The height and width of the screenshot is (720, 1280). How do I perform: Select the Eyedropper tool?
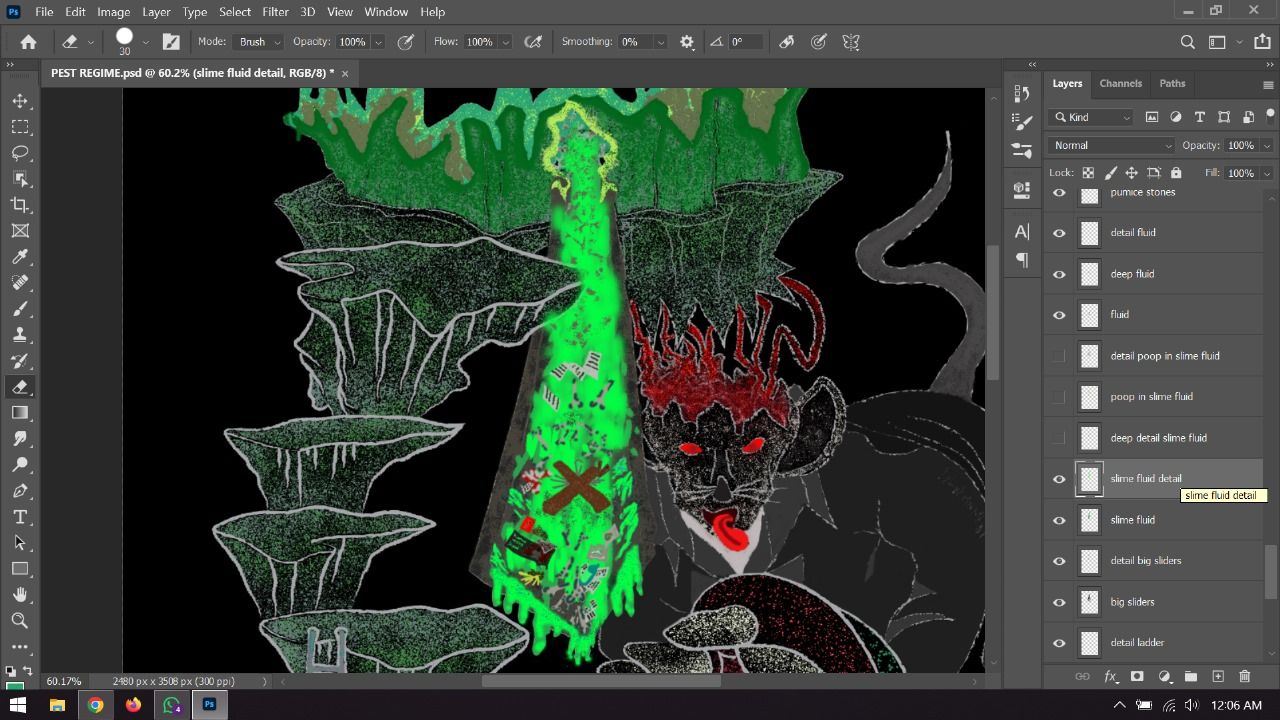tap(19, 257)
